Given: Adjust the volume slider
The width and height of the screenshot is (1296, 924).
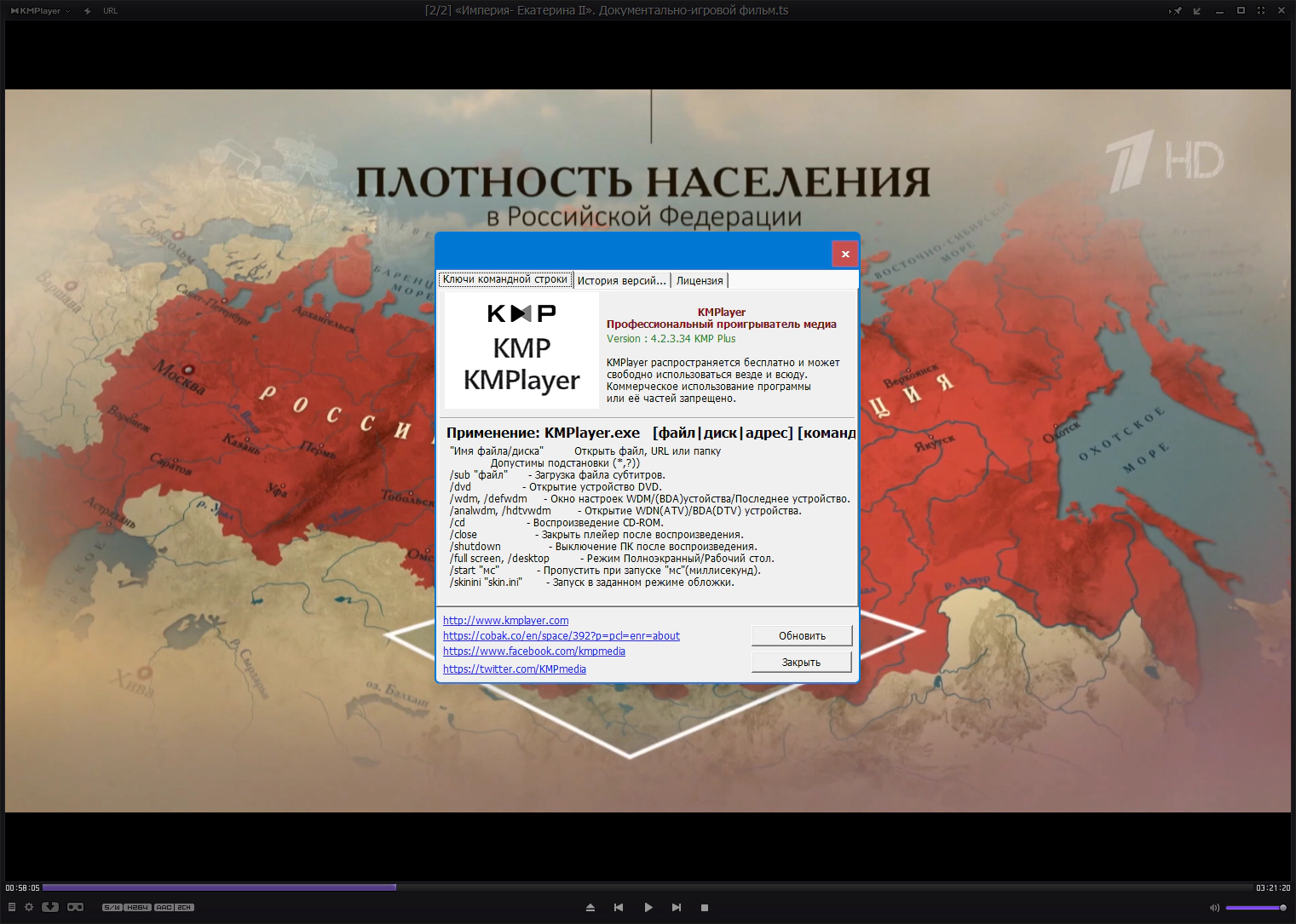Looking at the screenshot, I should pyautogui.click(x=1255, y=908).
